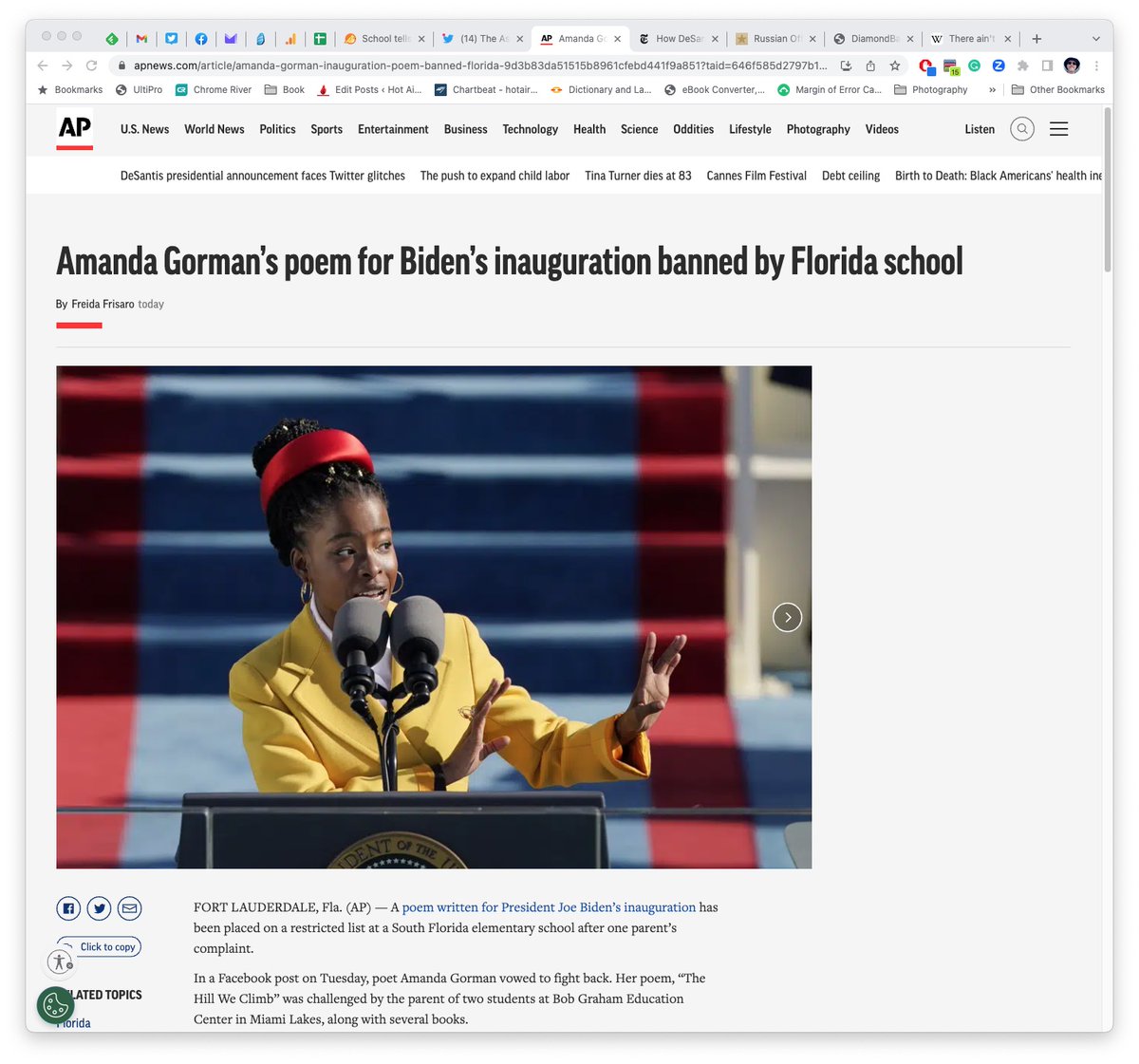The width and height of the screenshot is (1139, 1064).
Task: Open the AP site search magnifier
Action: (1022, 129)
